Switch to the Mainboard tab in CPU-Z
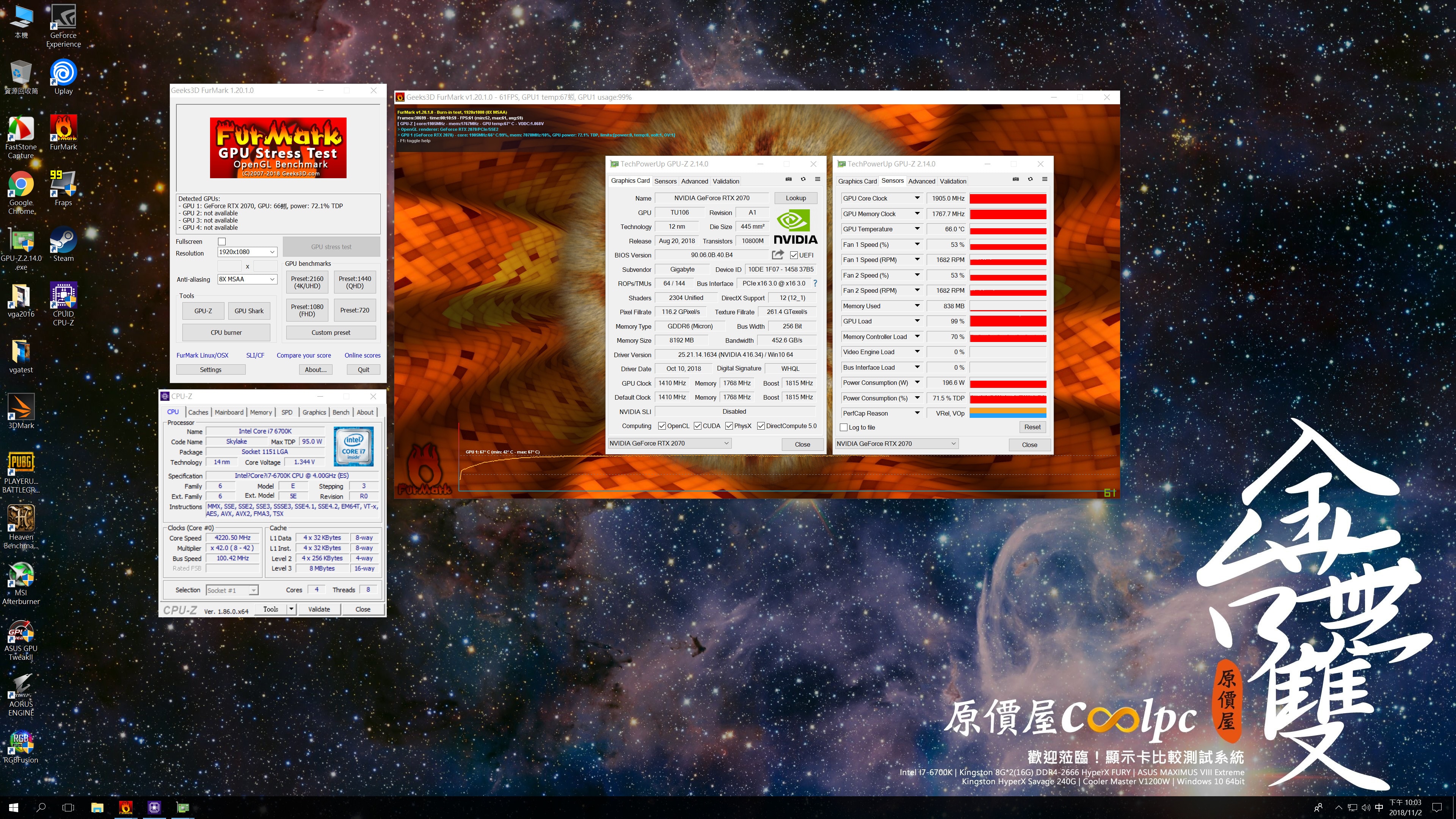Screen dimensions: 1456x819 tap(229, 412)
